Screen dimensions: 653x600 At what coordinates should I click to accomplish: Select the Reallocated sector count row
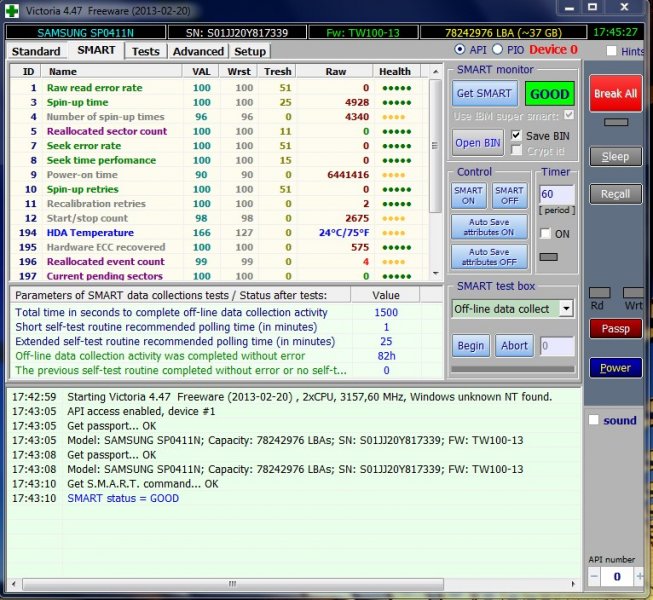click(x=107, y=131)
